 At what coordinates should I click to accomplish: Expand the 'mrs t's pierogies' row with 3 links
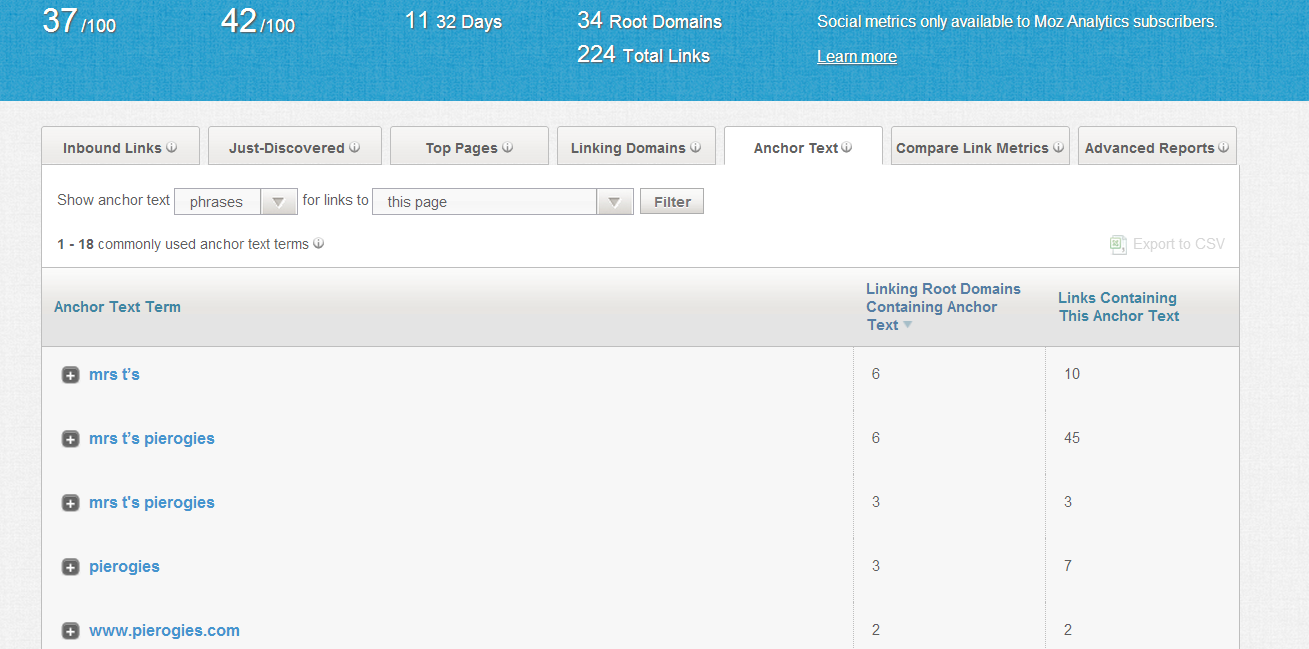point(70,503)
